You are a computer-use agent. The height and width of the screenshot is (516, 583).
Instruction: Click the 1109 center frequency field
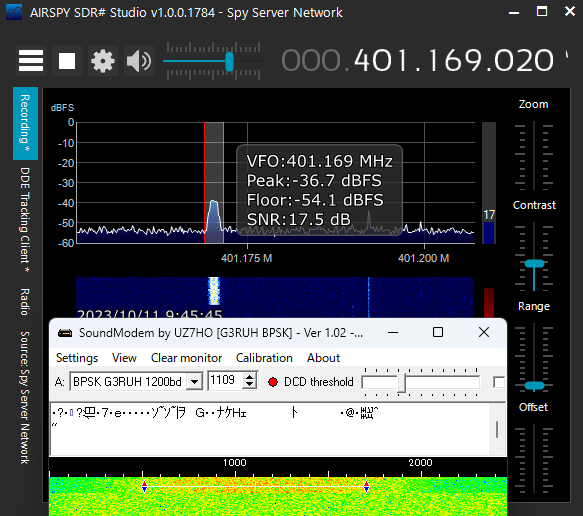click(x=225, y=381)
